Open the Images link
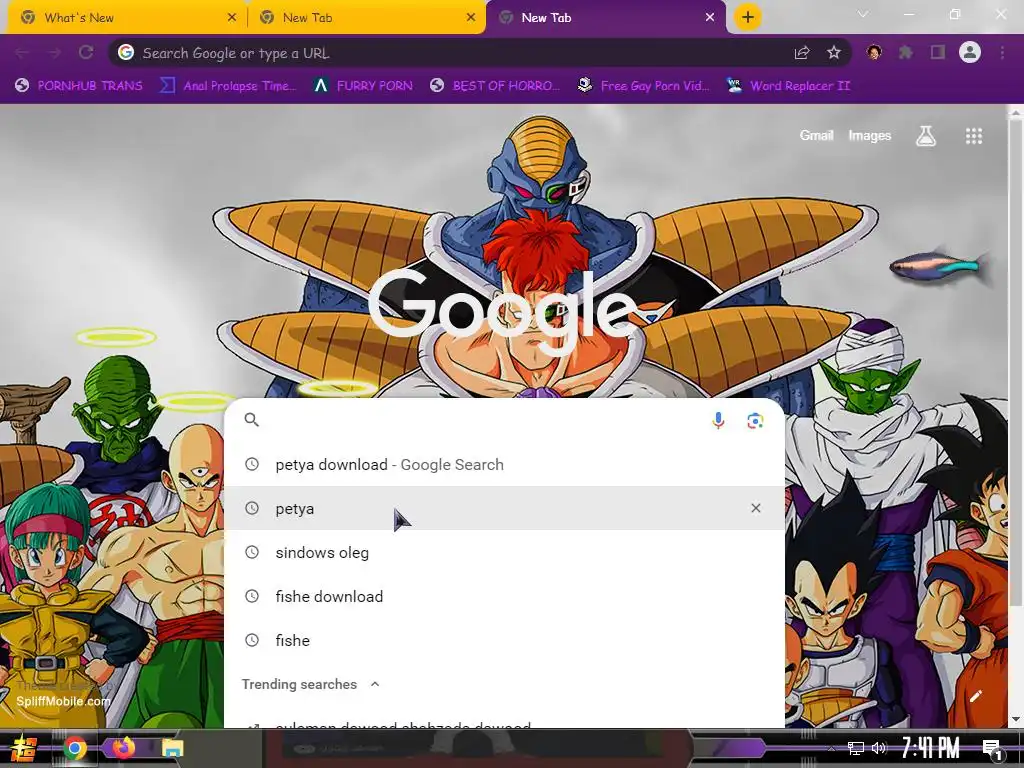1024x768 pixels. 869,135
